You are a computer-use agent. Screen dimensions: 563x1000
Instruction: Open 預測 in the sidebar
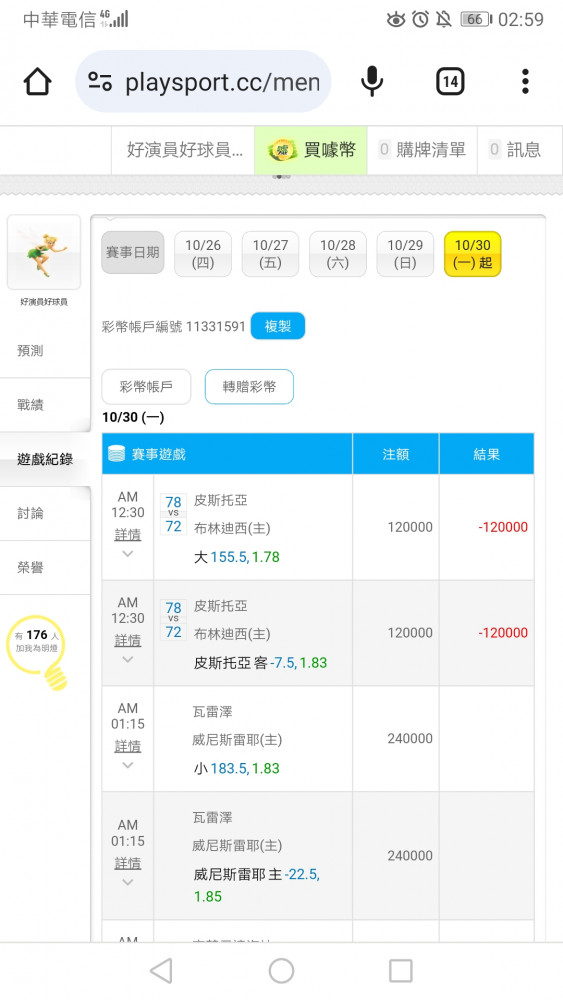(45, 351)
